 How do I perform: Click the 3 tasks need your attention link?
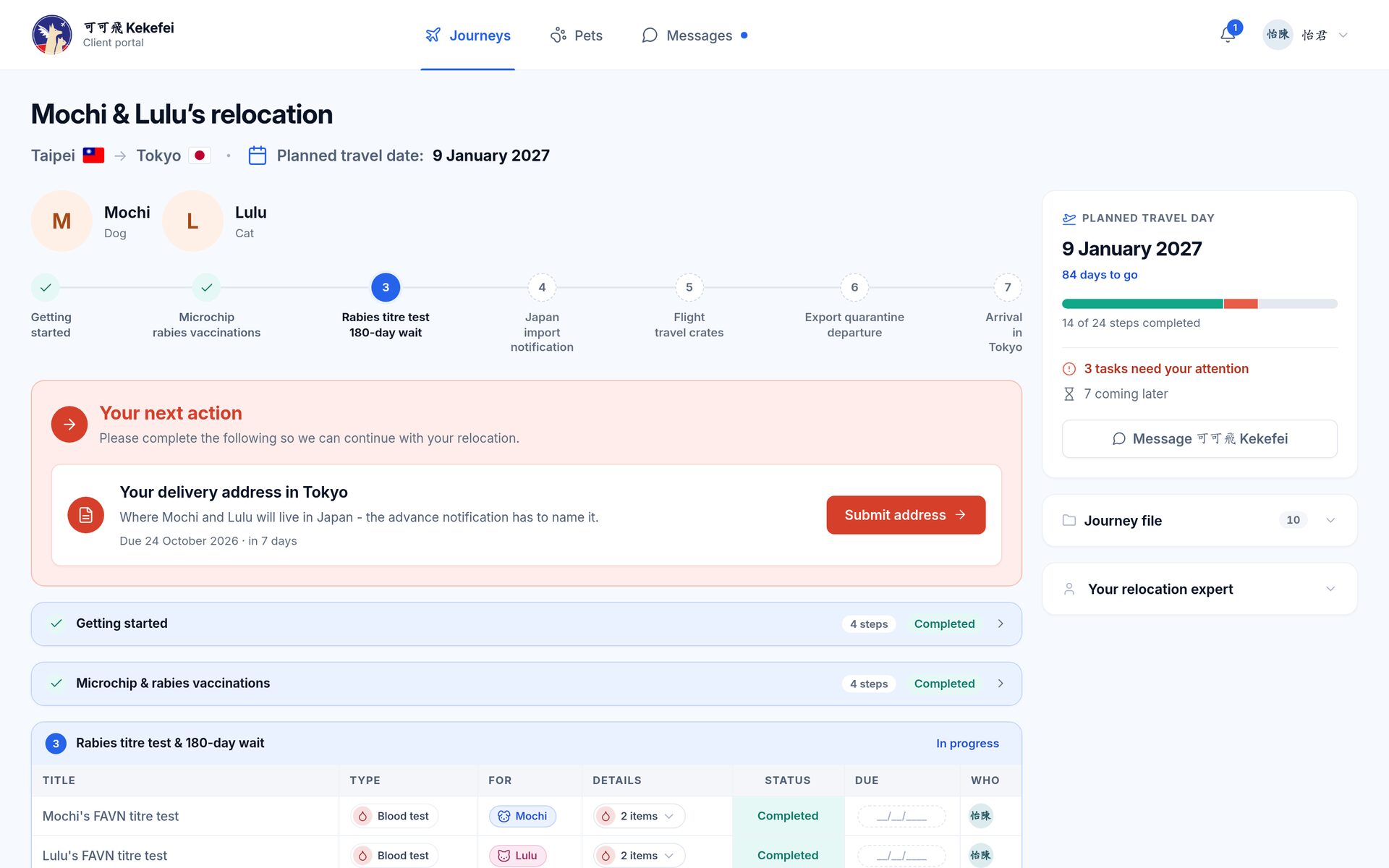[1165, 369]
